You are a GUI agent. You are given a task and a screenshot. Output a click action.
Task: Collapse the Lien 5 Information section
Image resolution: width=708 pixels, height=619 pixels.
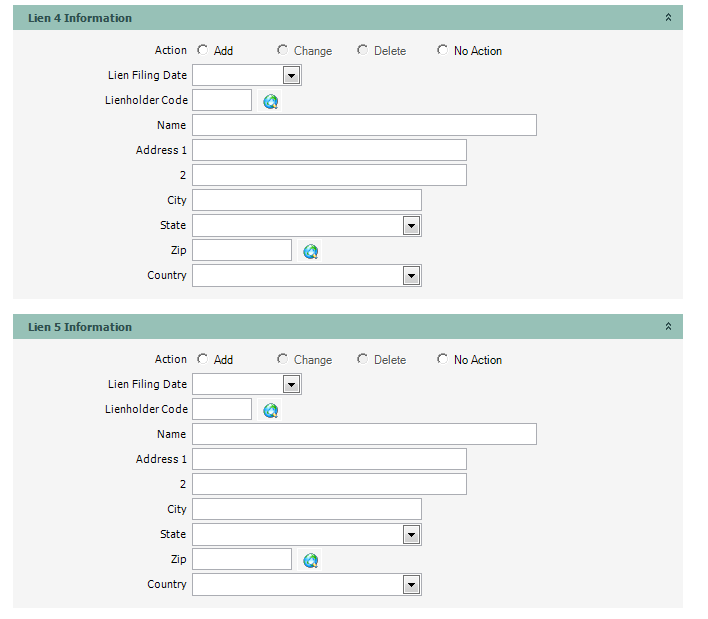pos(668,326)
